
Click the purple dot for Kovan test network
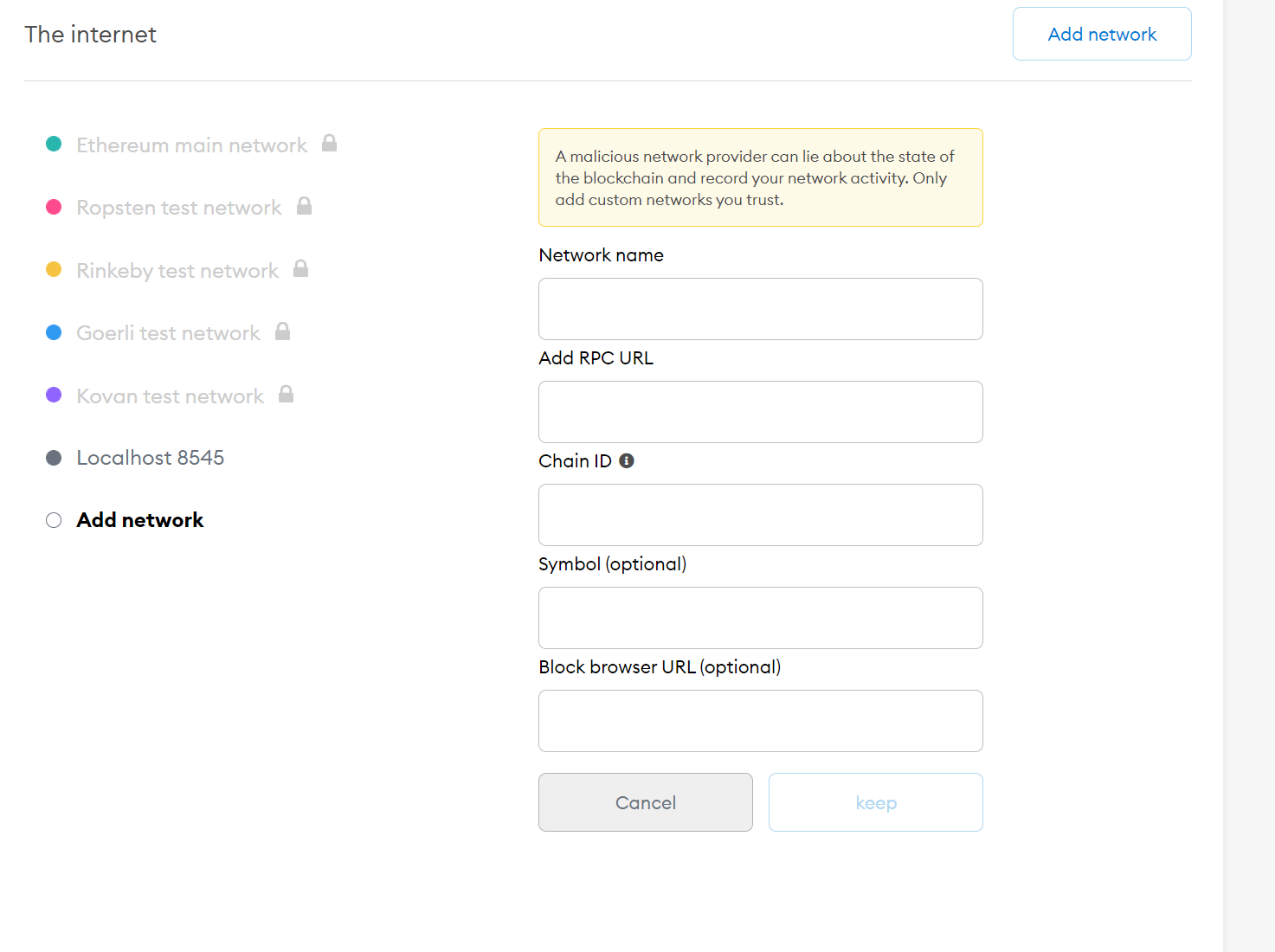pos(54,395)
